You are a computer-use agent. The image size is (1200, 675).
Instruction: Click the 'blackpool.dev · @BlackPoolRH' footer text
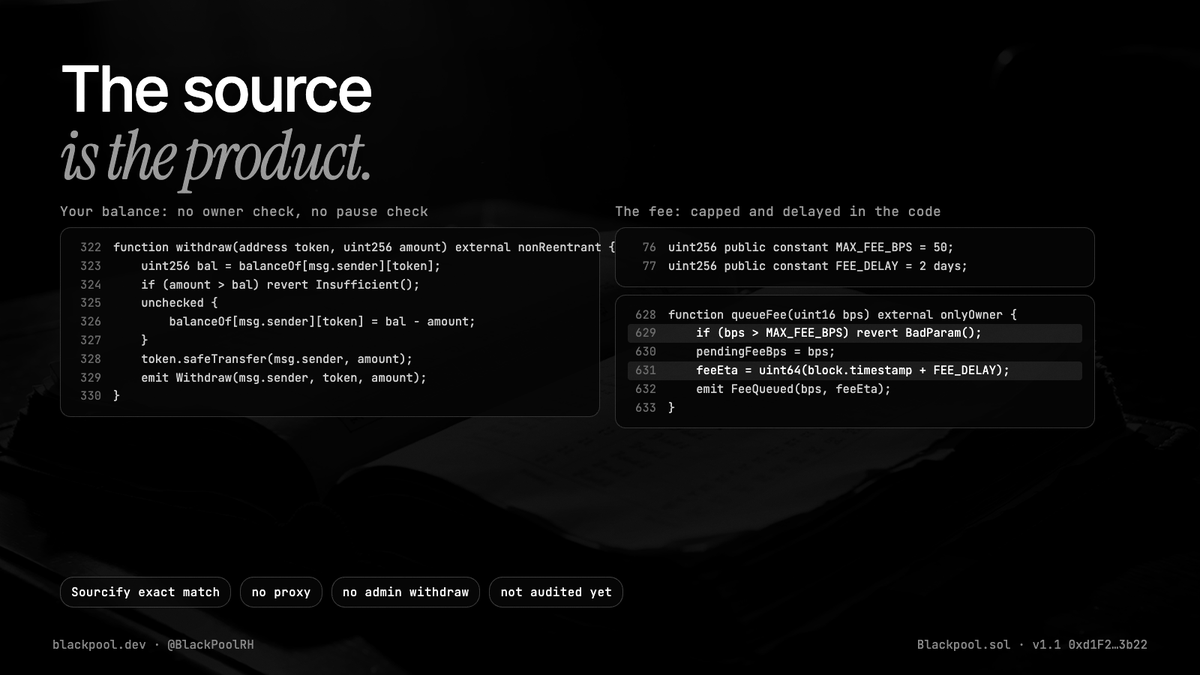click(x=153, y=645)
